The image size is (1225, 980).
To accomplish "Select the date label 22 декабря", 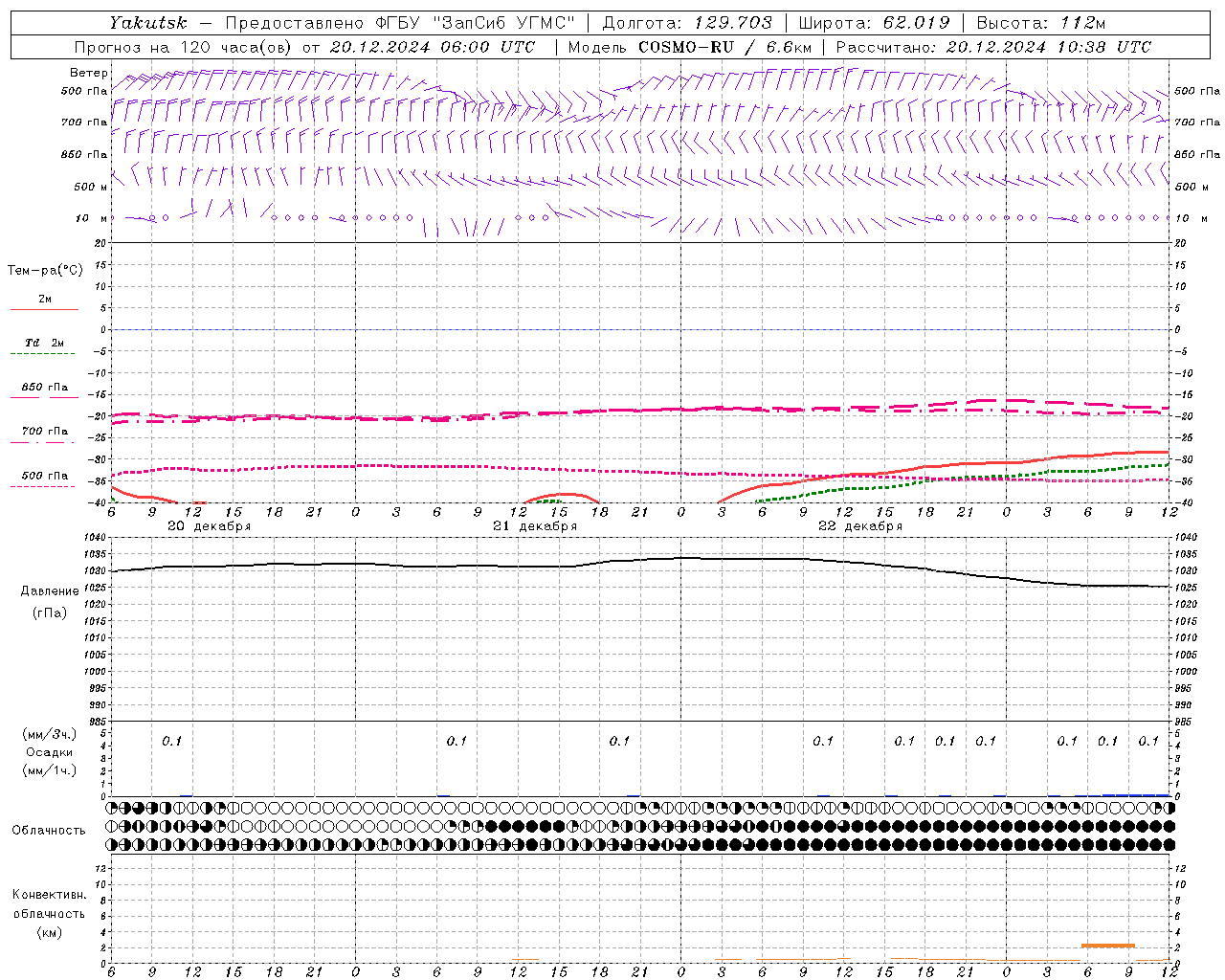I will coord(860,526).
